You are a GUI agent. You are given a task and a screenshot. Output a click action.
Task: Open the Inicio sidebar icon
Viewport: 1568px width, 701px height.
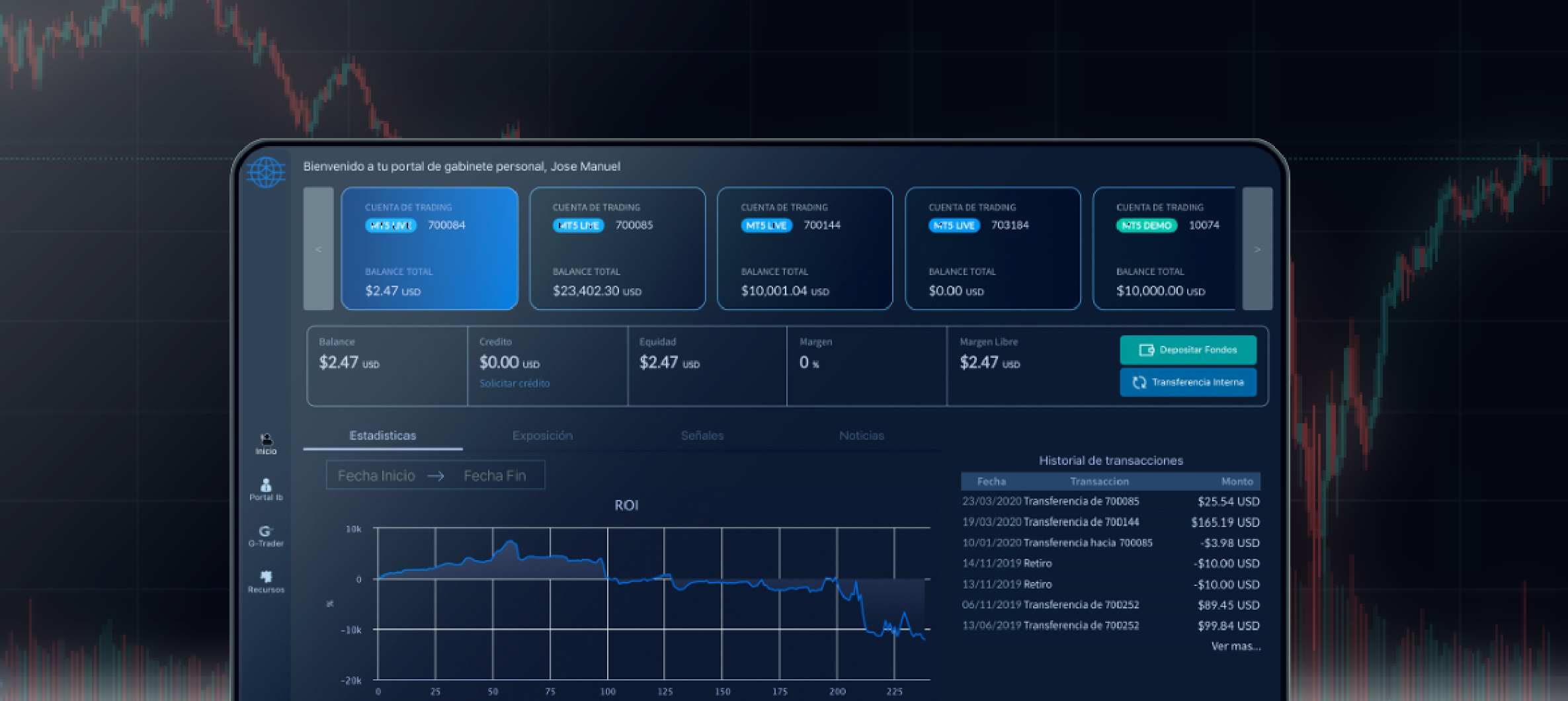pyautogui.click(x=266, y=444)
